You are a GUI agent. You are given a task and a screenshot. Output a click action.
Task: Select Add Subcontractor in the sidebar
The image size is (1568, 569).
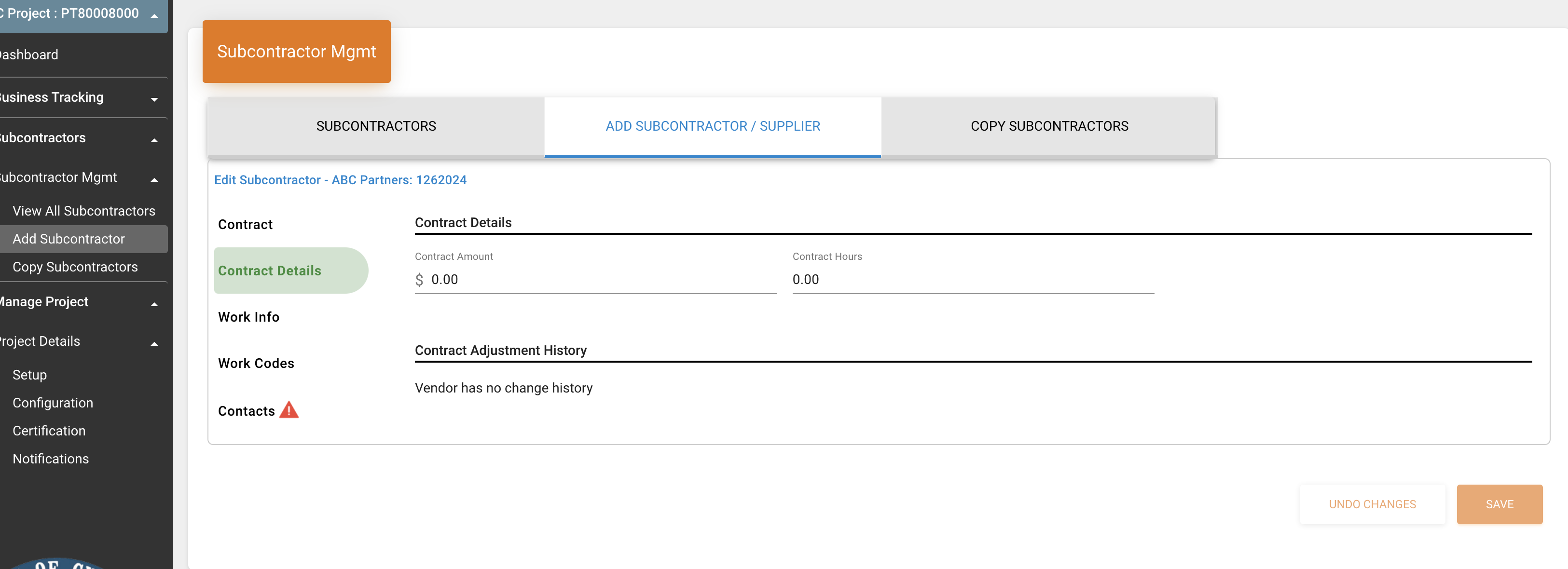tap(84, 239)
